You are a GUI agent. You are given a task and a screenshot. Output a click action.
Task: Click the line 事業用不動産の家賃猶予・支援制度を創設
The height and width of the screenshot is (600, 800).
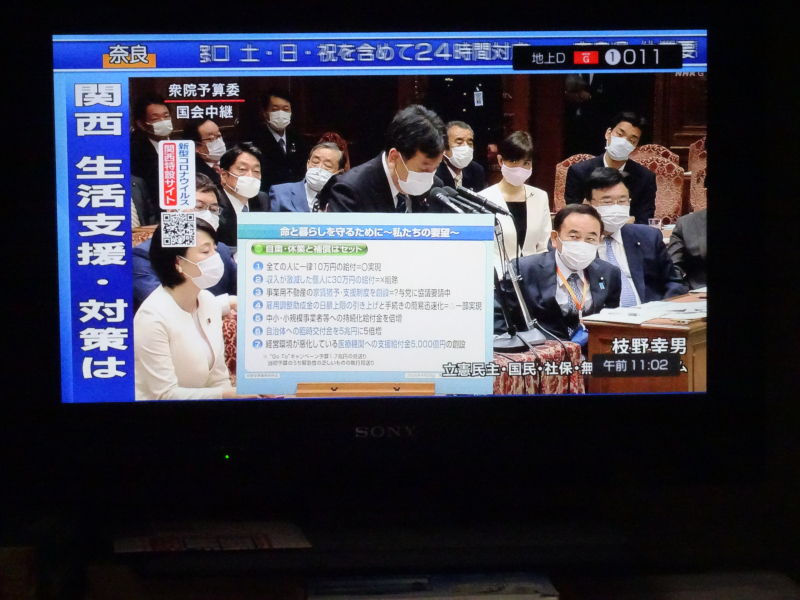(358, 292)
